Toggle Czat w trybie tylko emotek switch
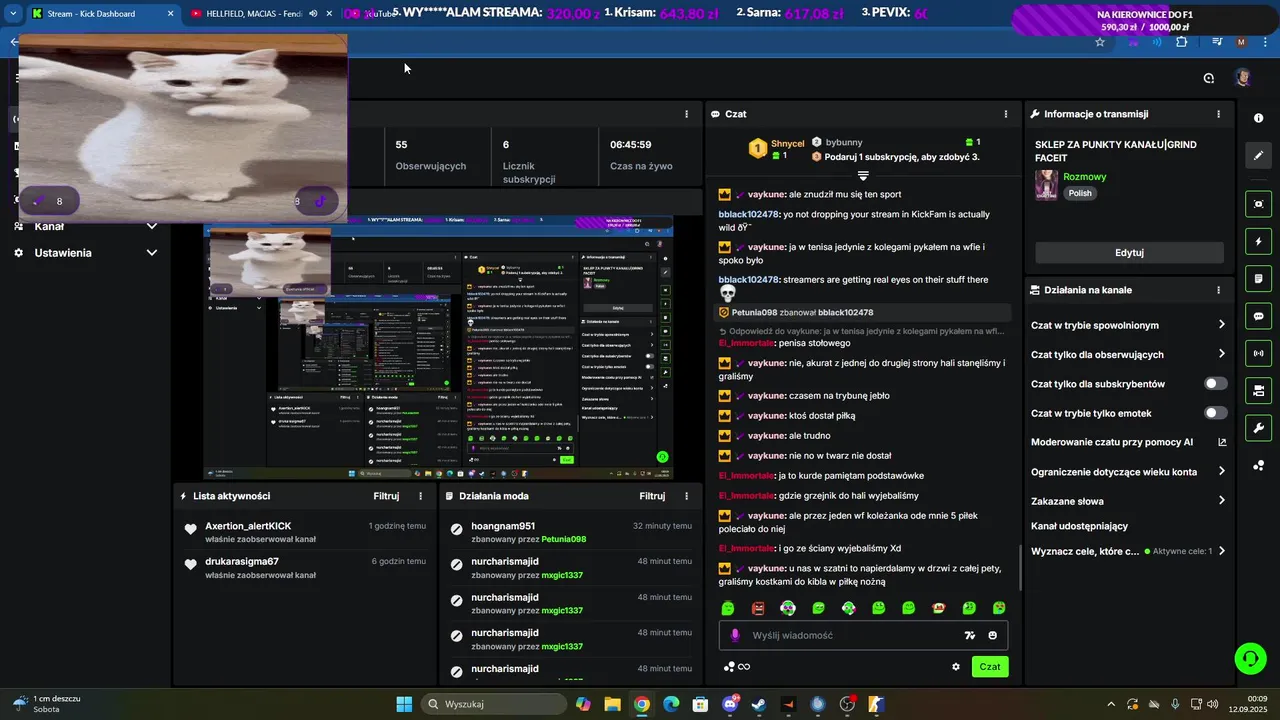1280x720 pixels. pos(1216,413)
